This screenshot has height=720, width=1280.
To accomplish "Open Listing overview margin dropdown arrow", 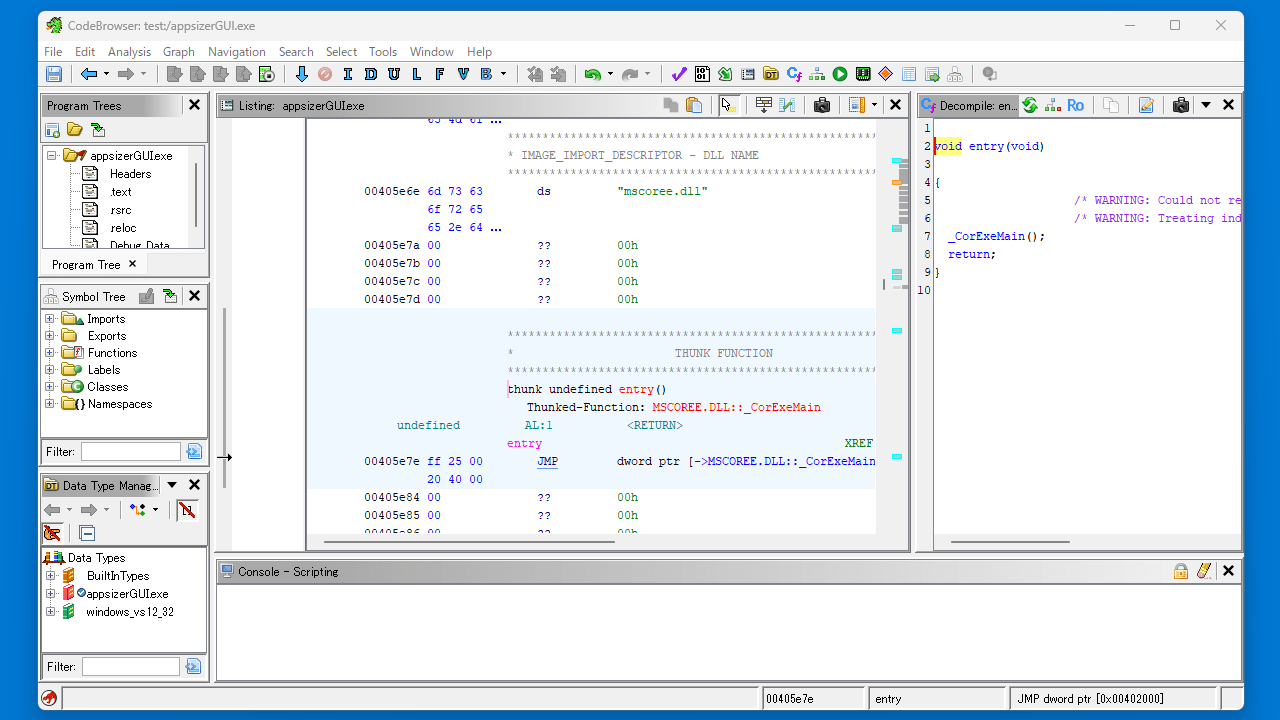I will [874, 105].
